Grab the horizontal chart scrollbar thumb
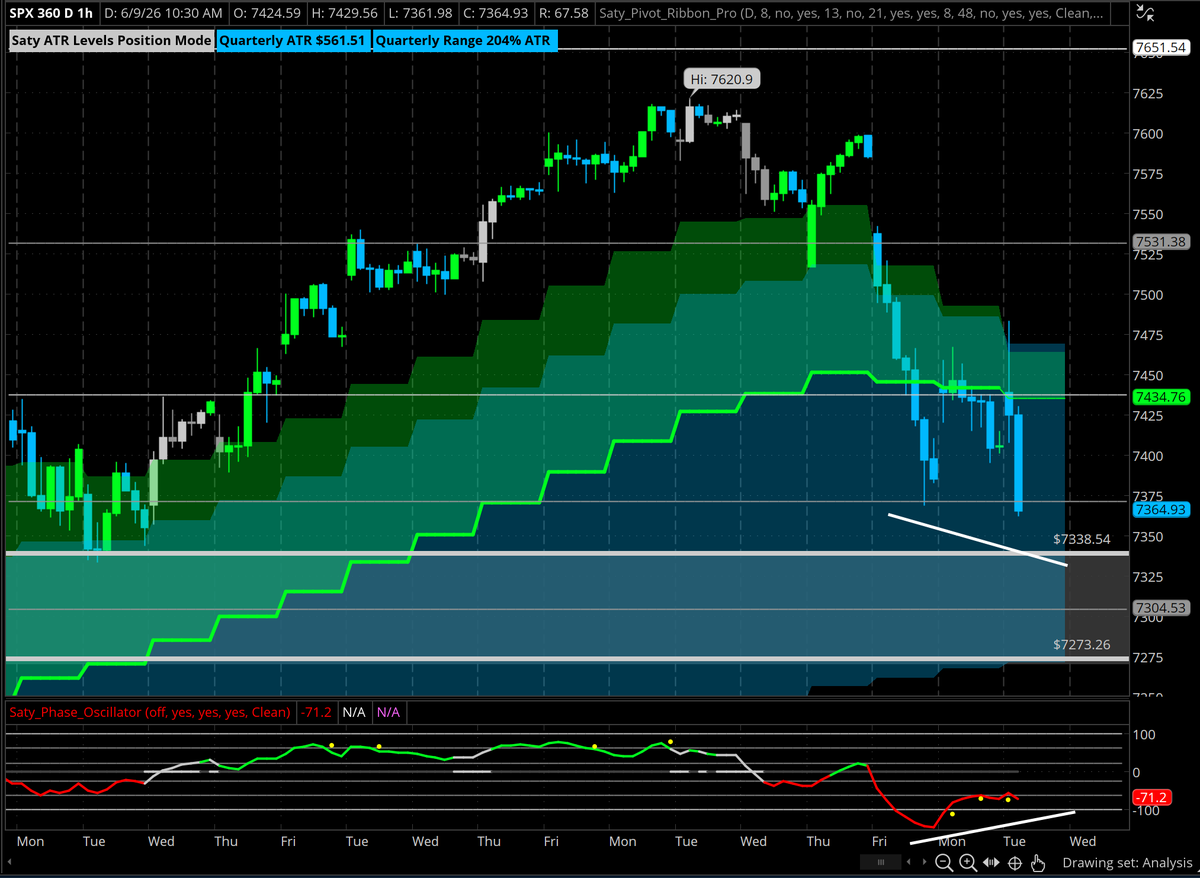The width and height of the screenshot is (1200, 878). [x=881, y=862]
